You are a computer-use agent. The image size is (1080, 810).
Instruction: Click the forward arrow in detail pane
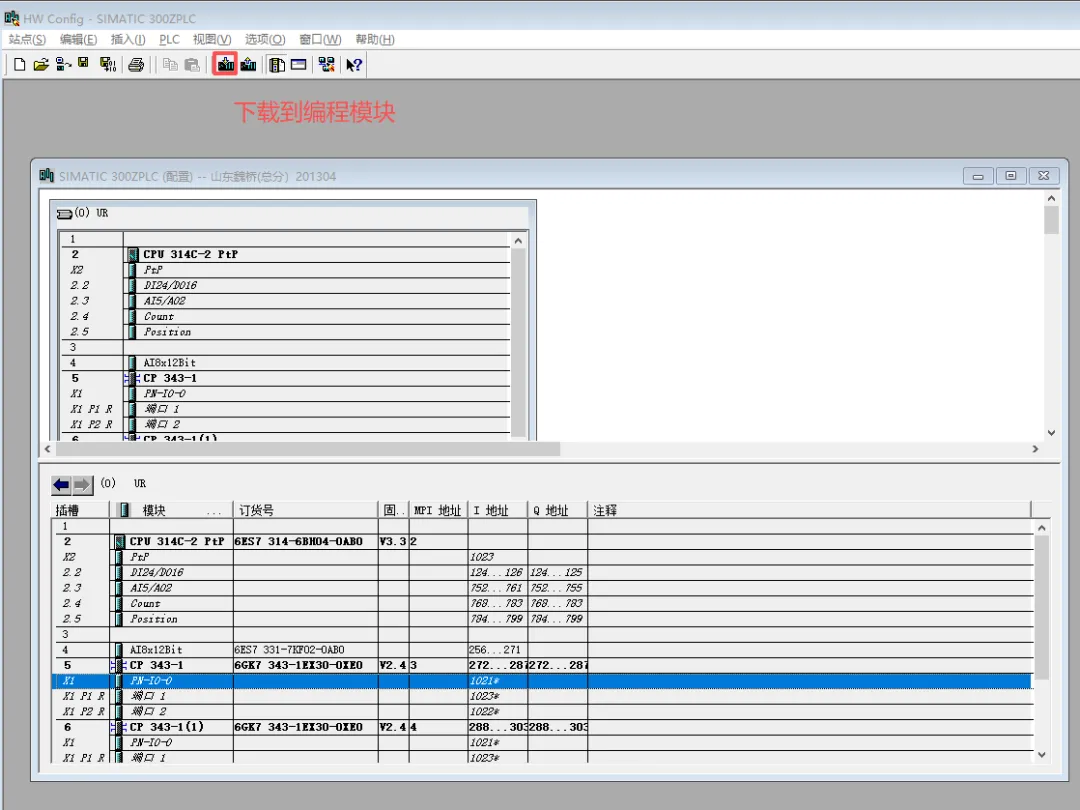(82, 485)
